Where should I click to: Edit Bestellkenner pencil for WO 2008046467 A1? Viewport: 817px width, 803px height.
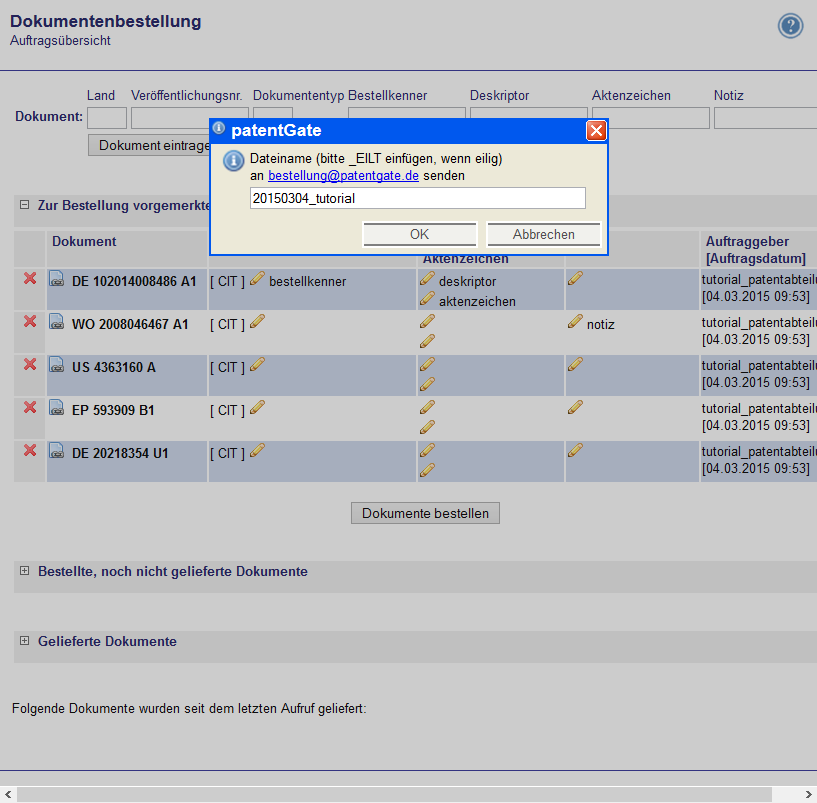tap(257, 322)
